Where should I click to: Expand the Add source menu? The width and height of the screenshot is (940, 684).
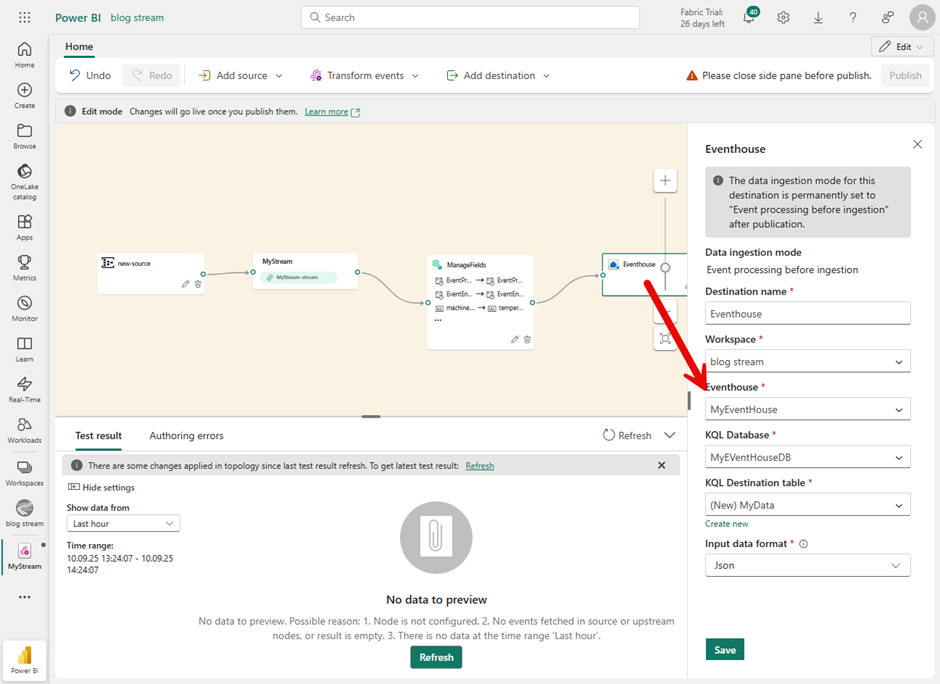tap(241, 76)
